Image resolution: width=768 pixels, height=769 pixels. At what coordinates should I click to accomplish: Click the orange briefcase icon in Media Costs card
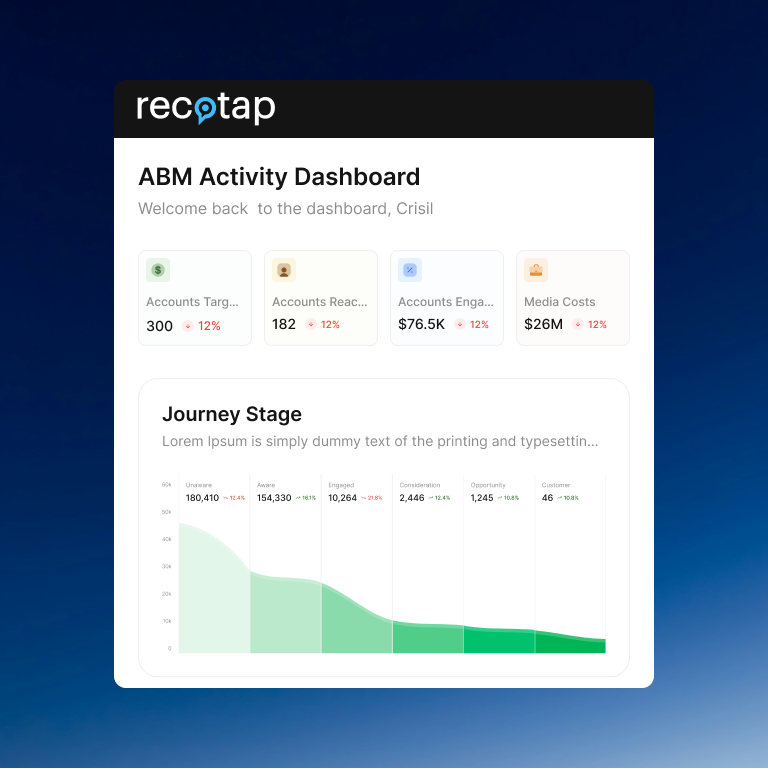[536, 270]
